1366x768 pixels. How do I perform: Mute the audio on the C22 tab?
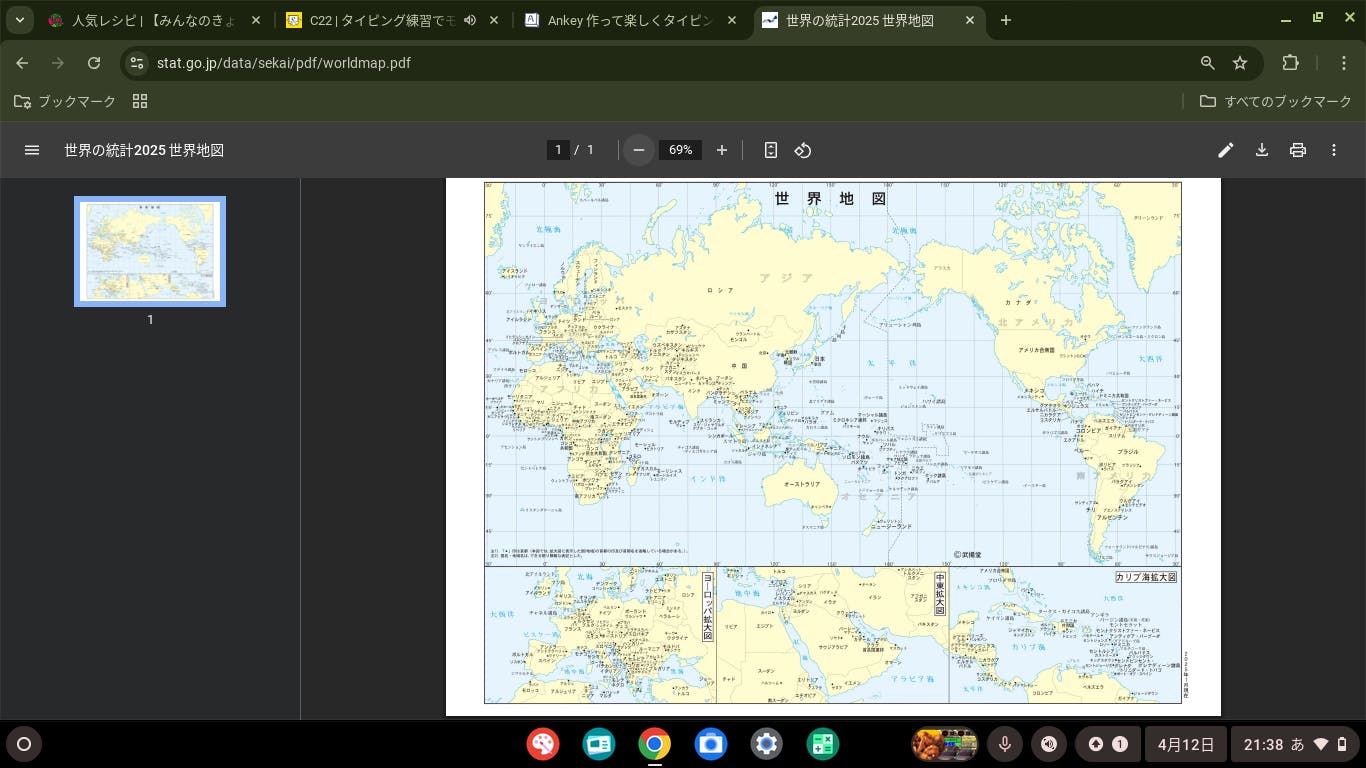coord(470,20)
